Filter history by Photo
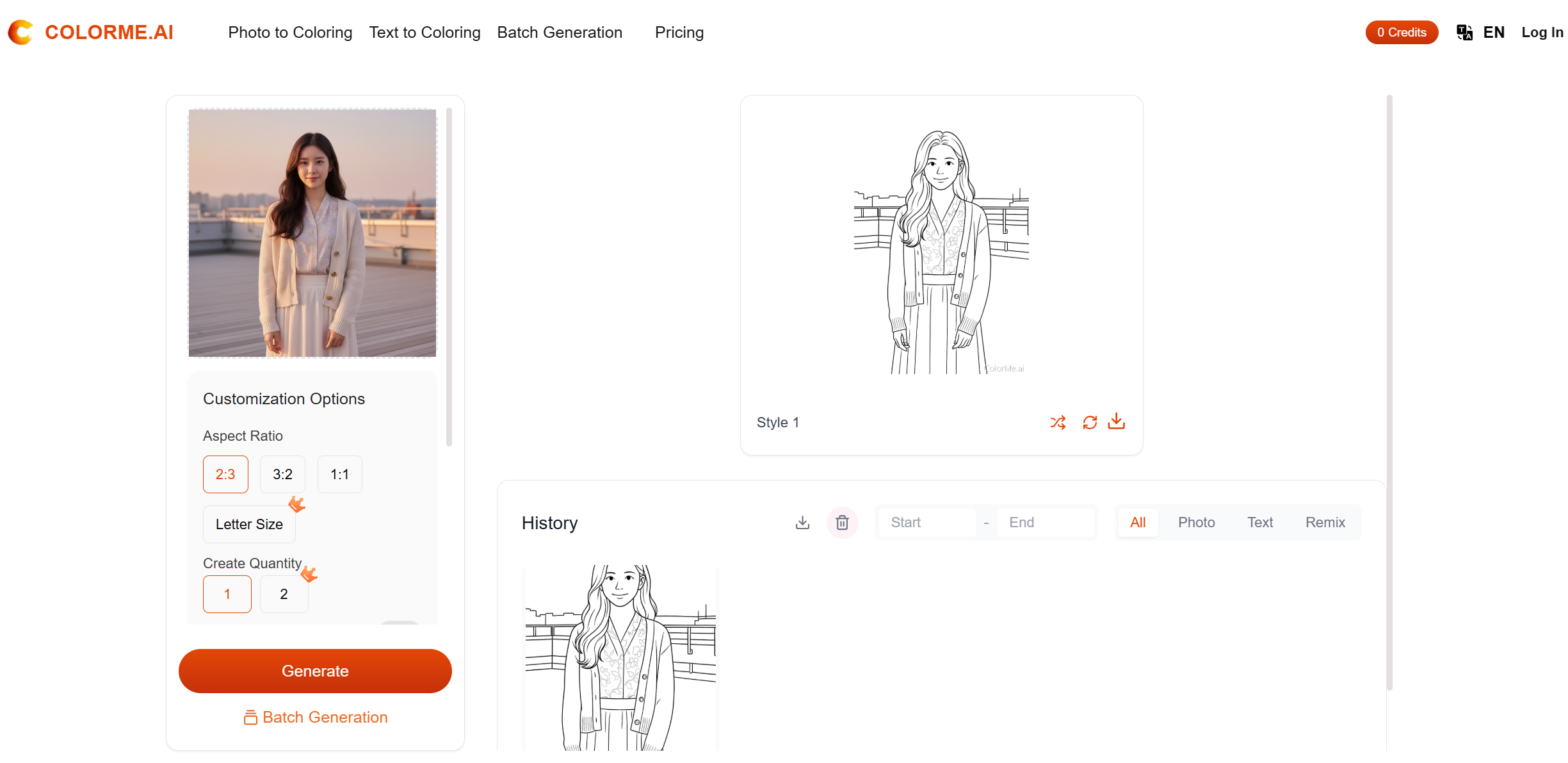 [x=1196, y=522]
